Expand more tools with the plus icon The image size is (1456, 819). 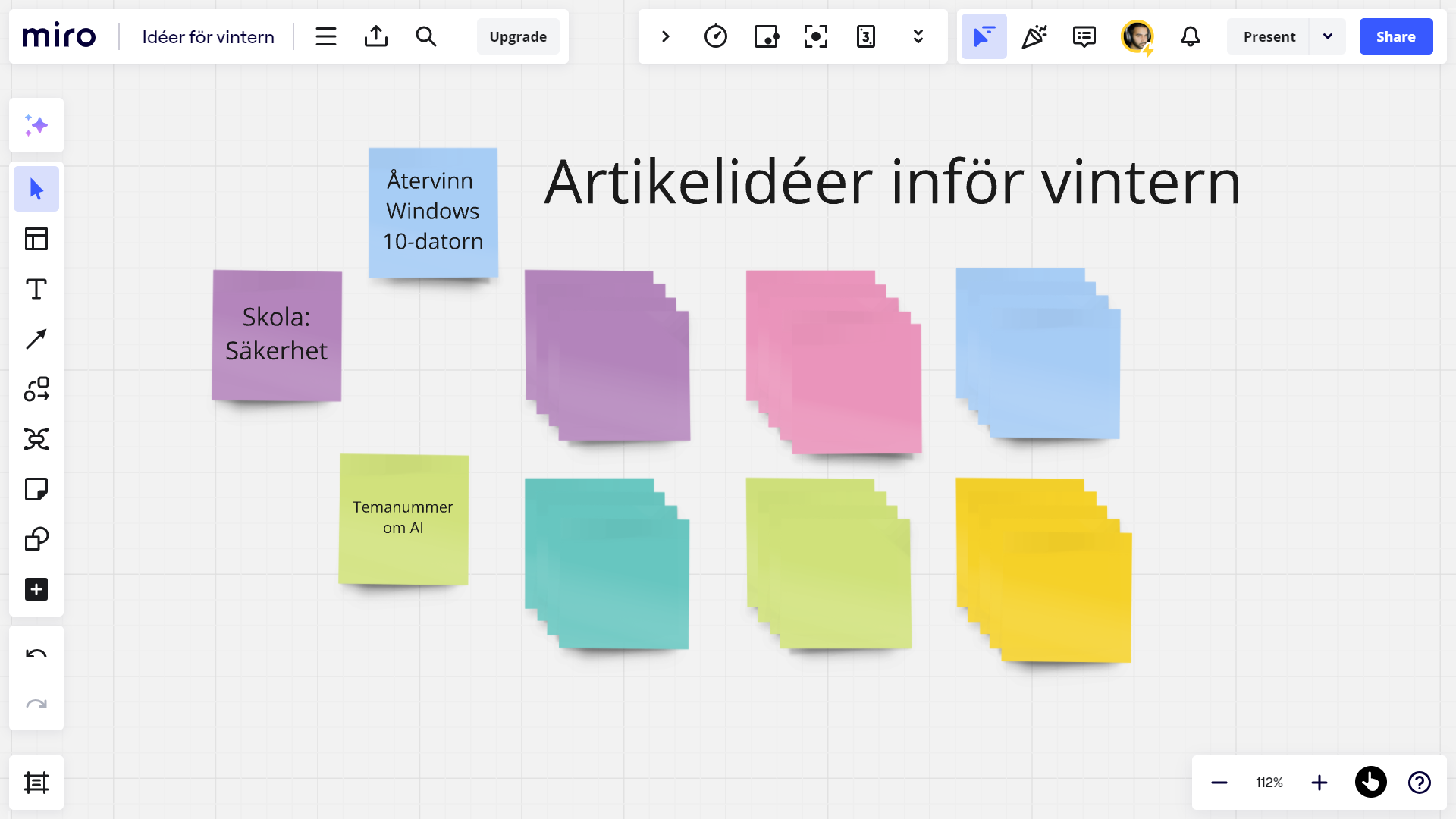pos(36,589)
